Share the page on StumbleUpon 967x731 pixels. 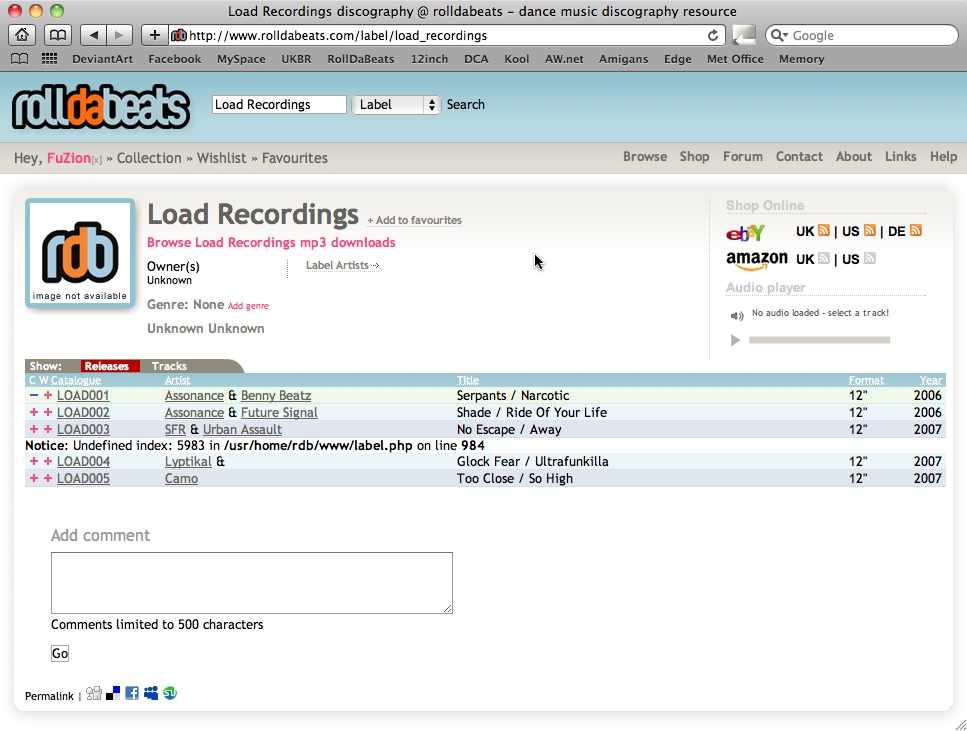(x=170, y=693)
